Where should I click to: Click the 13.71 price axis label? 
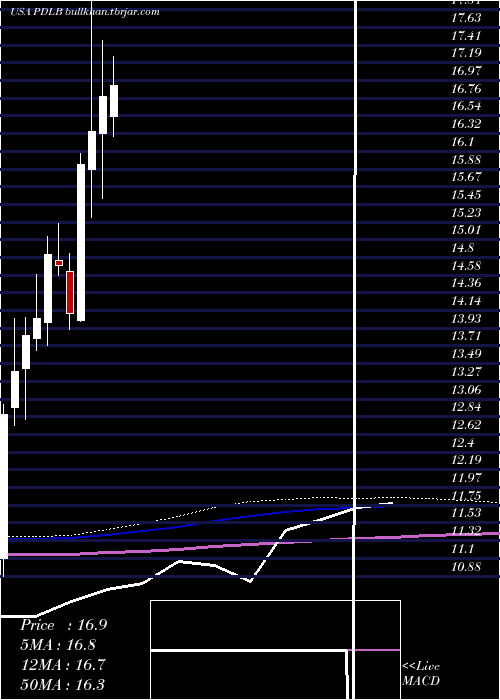tap(466, 337)
